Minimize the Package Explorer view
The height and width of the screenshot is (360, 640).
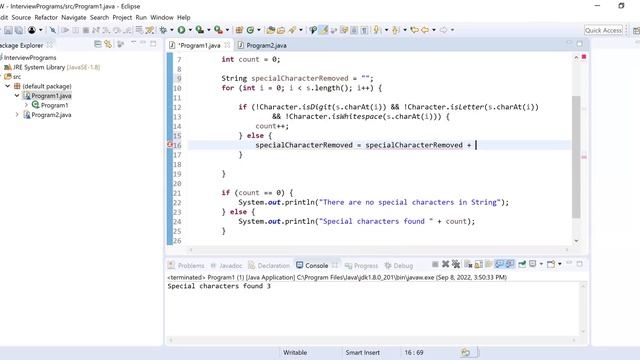click(x=143, y=43)
